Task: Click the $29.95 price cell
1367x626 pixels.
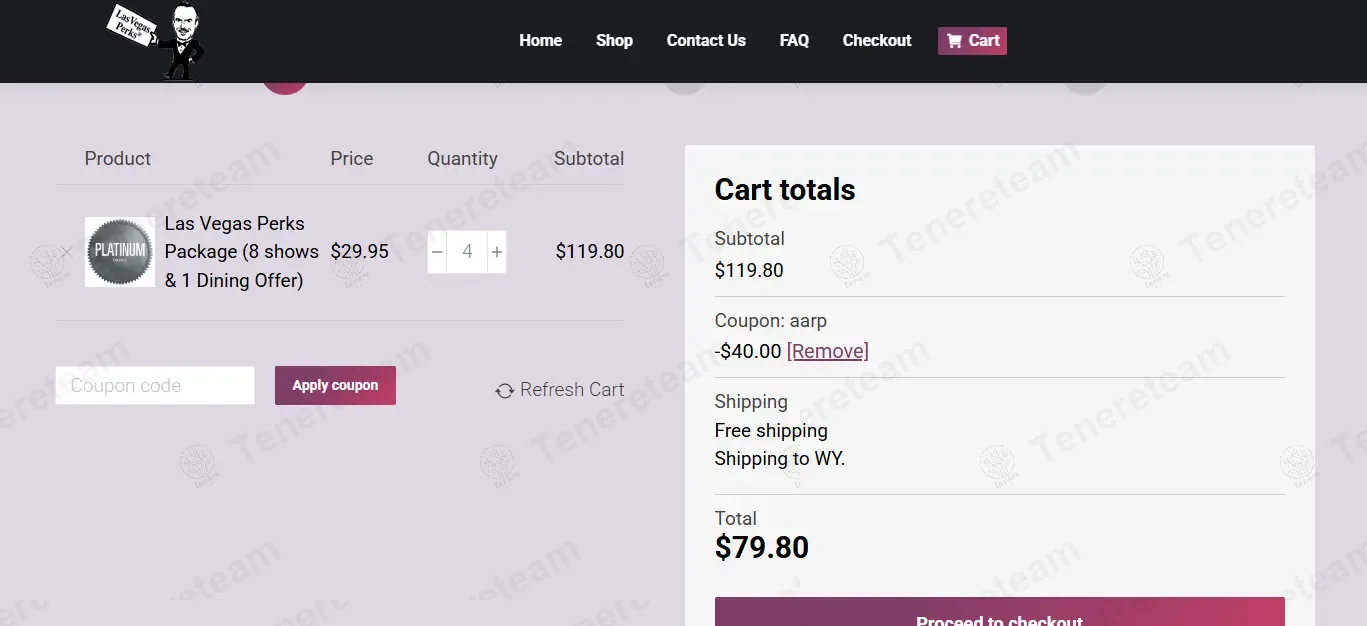Action: tap(360, 252)
